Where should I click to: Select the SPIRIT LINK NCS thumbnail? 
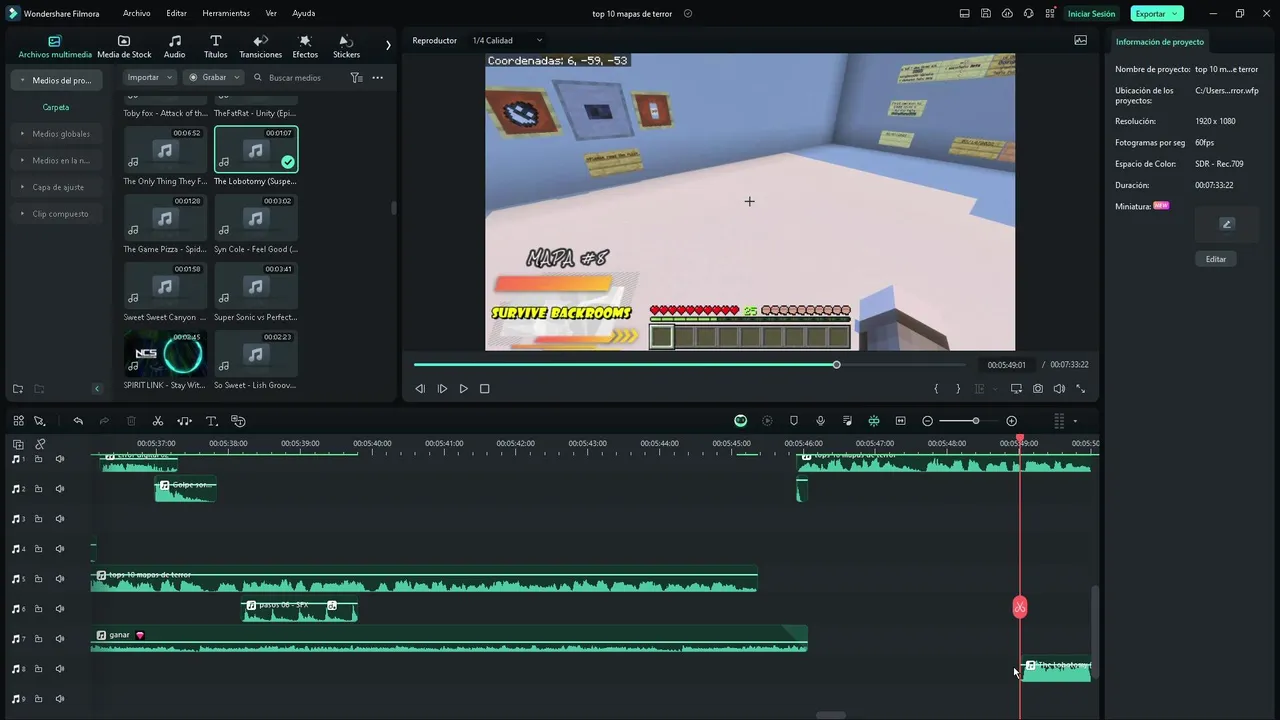tap(165, 353)
